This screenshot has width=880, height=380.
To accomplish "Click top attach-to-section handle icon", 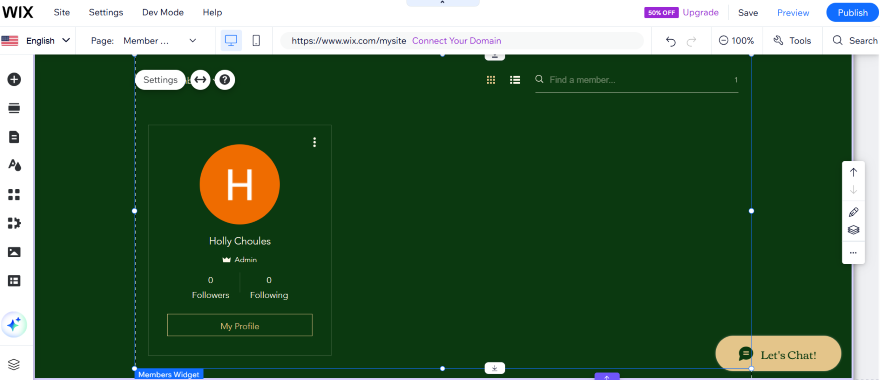I will [495, 56].
